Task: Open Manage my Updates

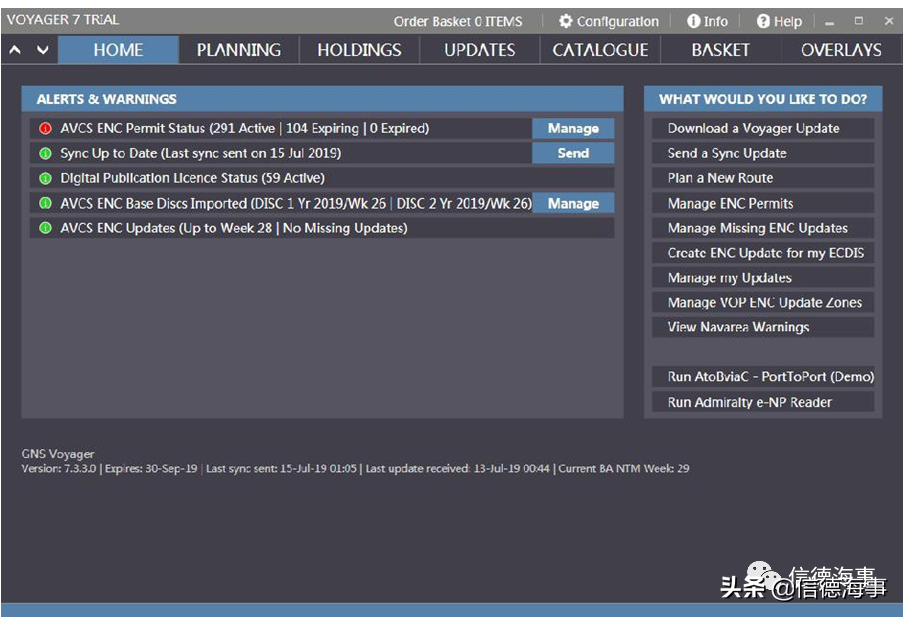Action: click(763, 278)
